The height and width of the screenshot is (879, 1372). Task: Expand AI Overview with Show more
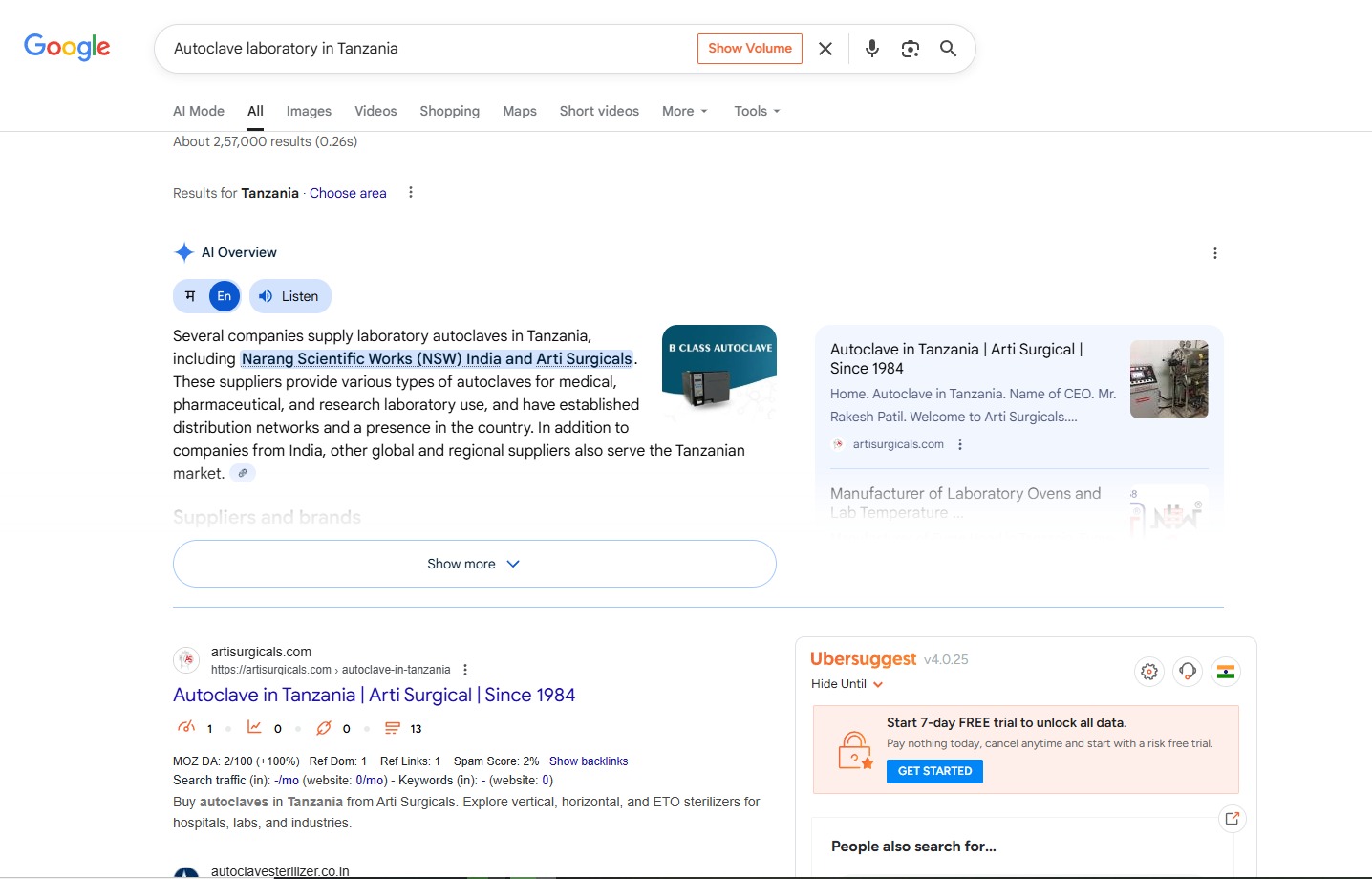pyautogui.click(x=474, y=564)
